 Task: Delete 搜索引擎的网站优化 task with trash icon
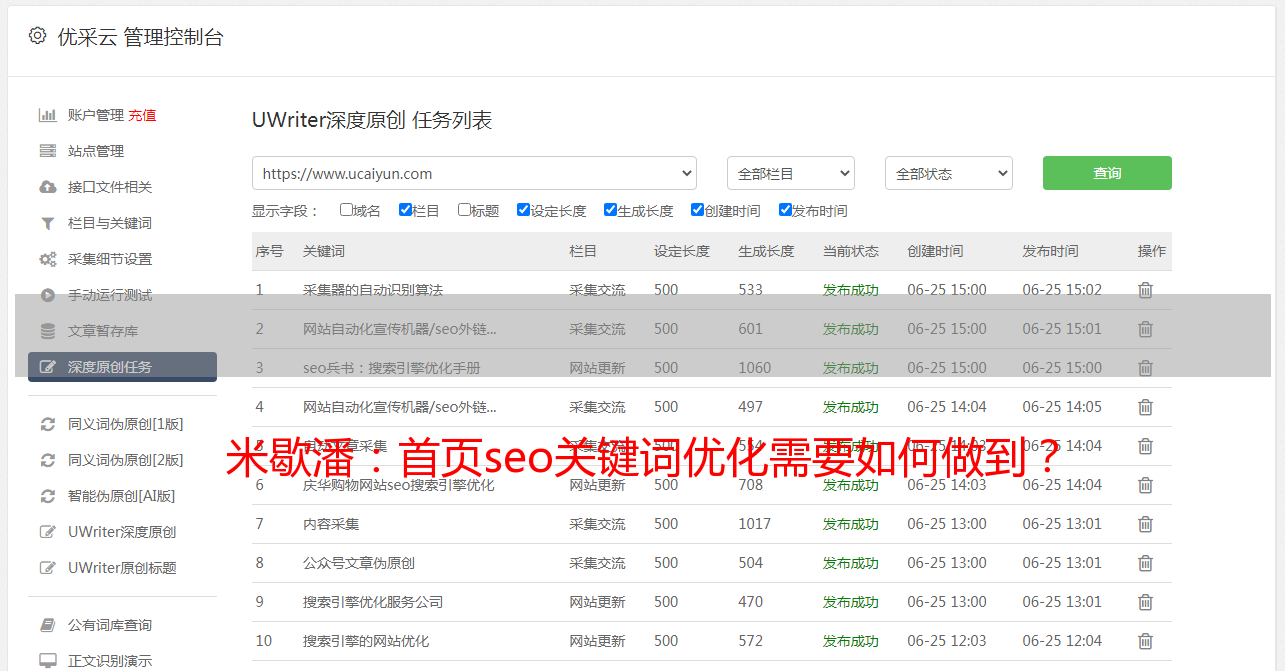(1145, 641)
